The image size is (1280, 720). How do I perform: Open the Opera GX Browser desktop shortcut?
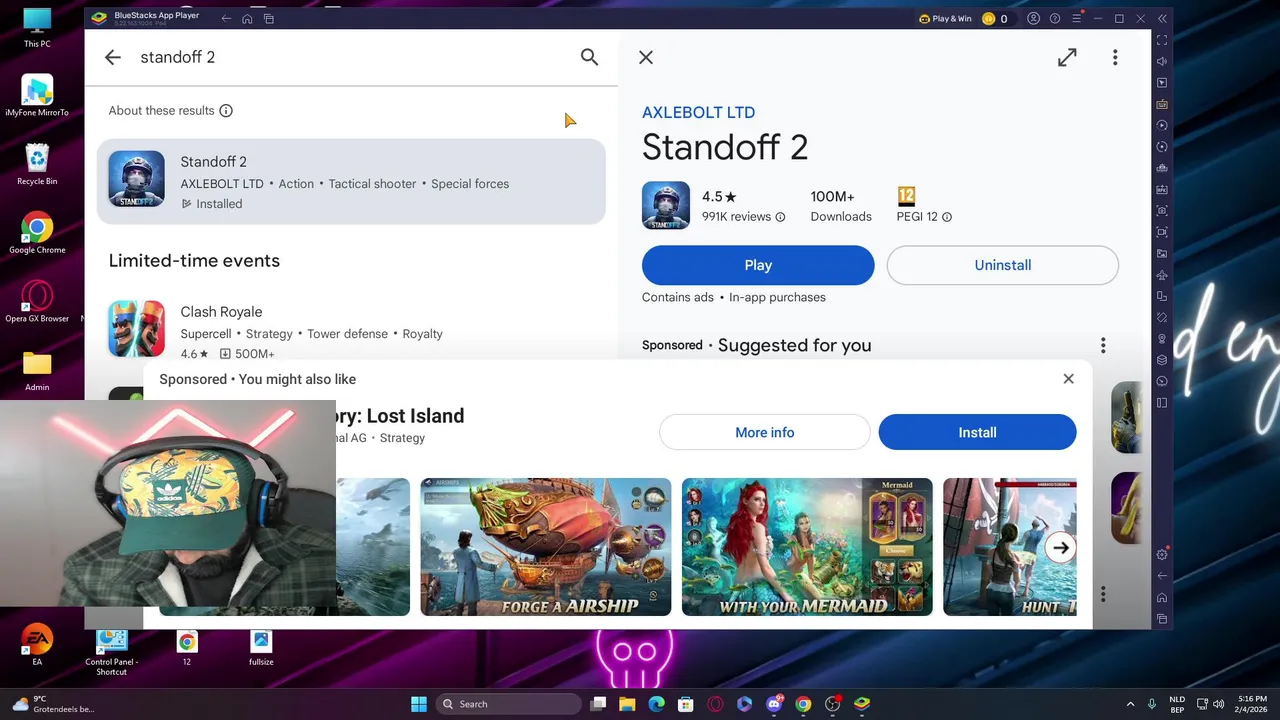[x=37, y=302]
